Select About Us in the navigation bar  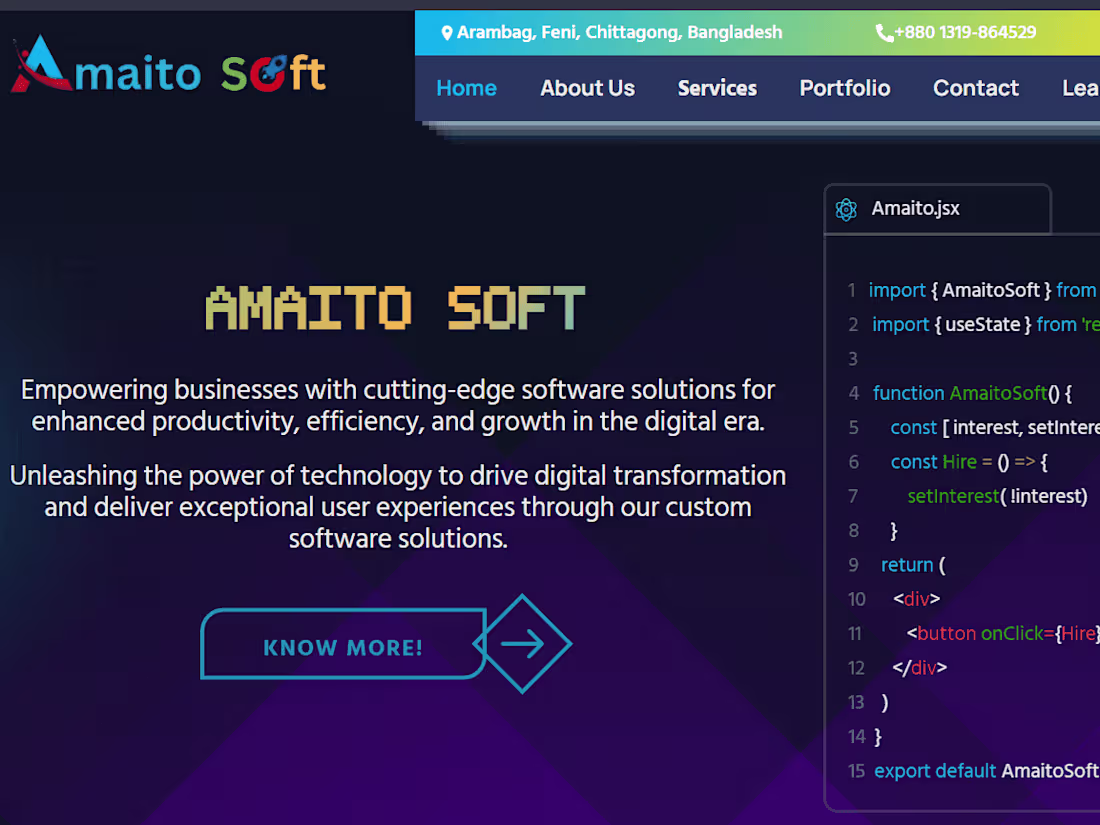point(587,88)
